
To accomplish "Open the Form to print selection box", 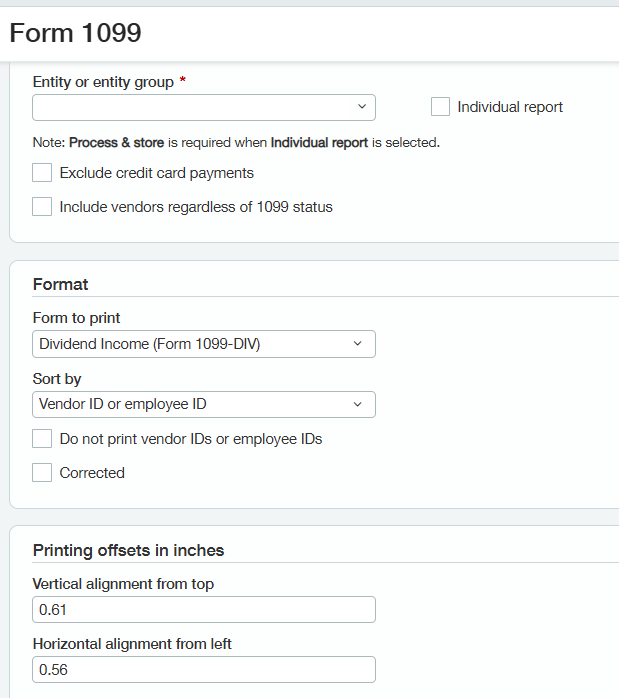I will pos(190,344).
